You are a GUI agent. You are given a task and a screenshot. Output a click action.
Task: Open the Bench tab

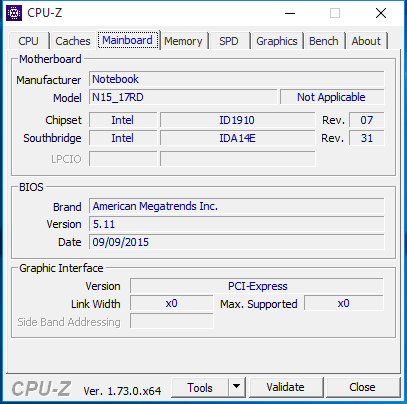[x=324, y=41]
